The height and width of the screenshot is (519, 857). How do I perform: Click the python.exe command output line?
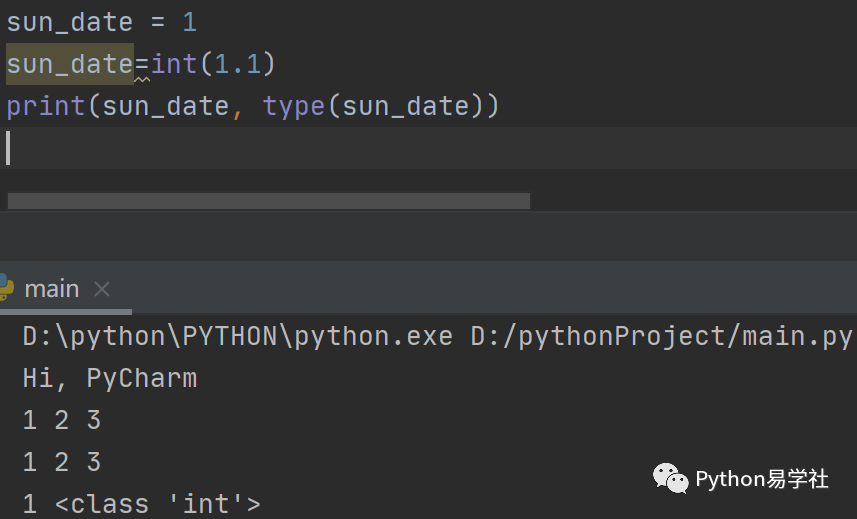click(x=437, y=336)
